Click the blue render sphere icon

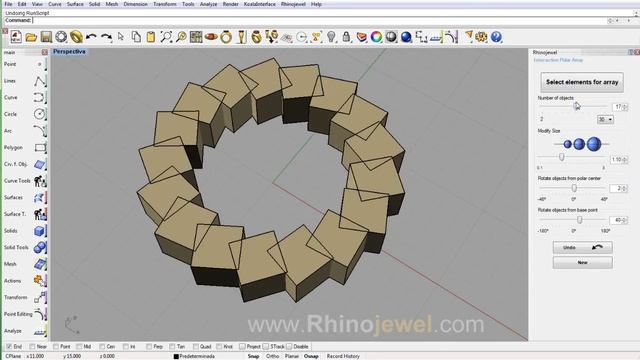tap(406, 37)
